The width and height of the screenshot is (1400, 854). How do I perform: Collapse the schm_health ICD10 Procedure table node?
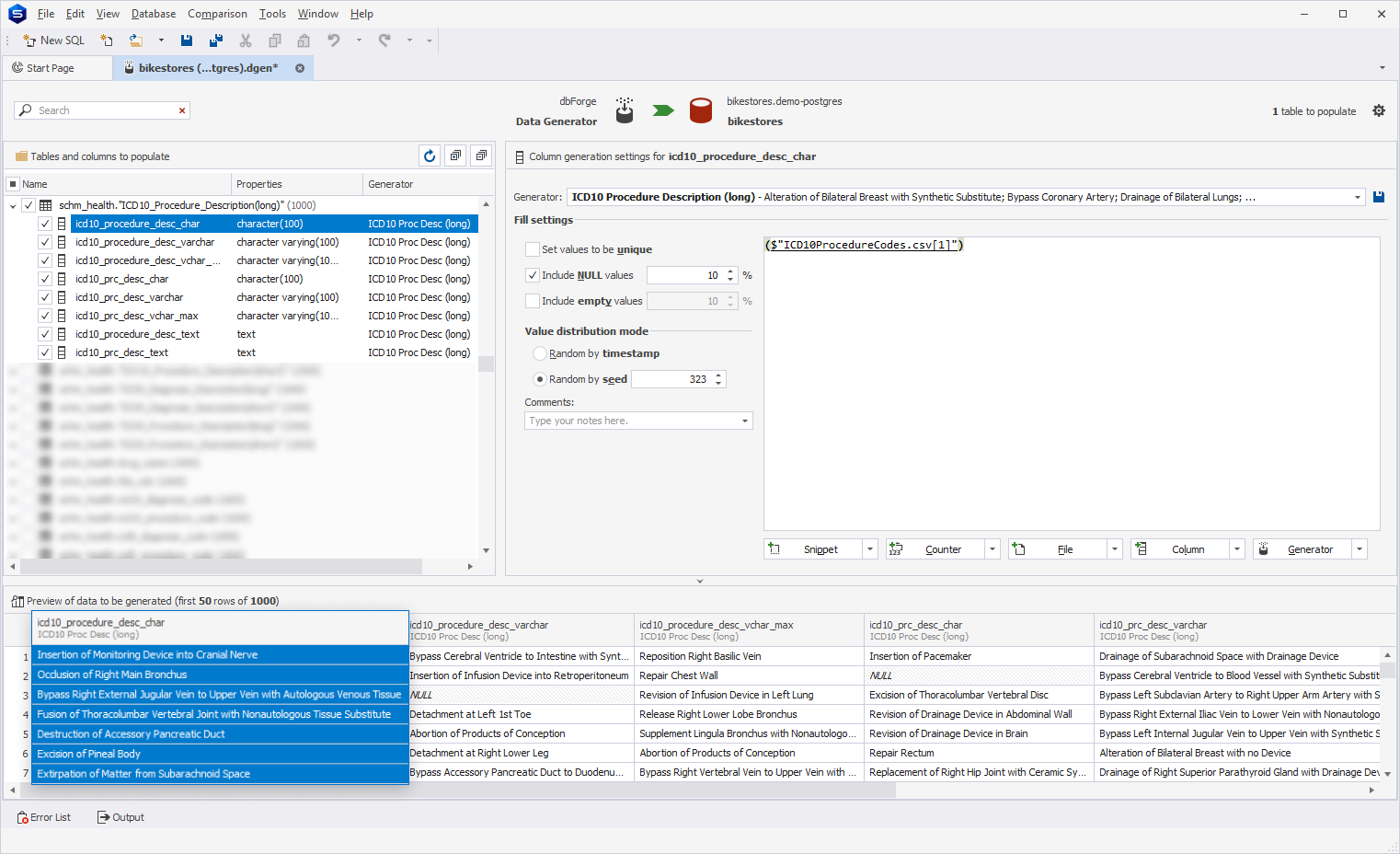pyautogui.click(x=13, y=205)
